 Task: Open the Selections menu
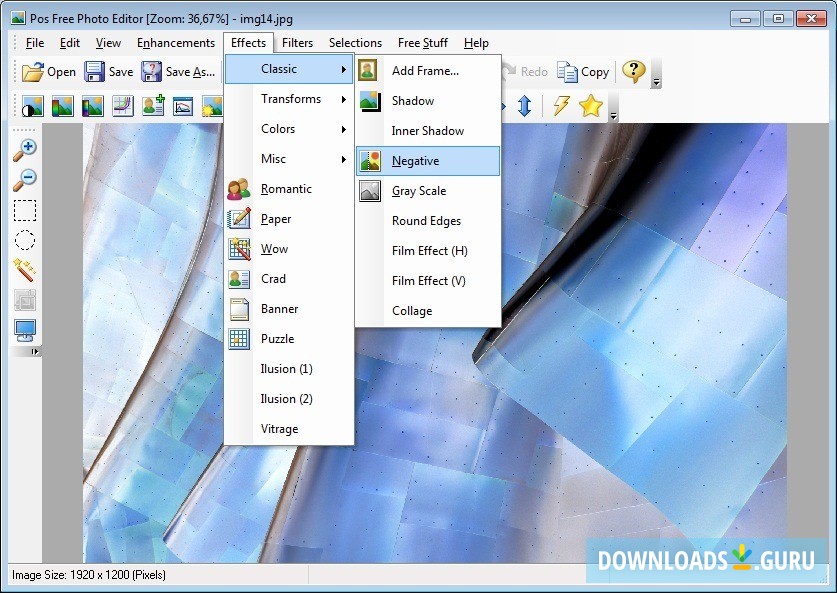(x=355, y=43)
